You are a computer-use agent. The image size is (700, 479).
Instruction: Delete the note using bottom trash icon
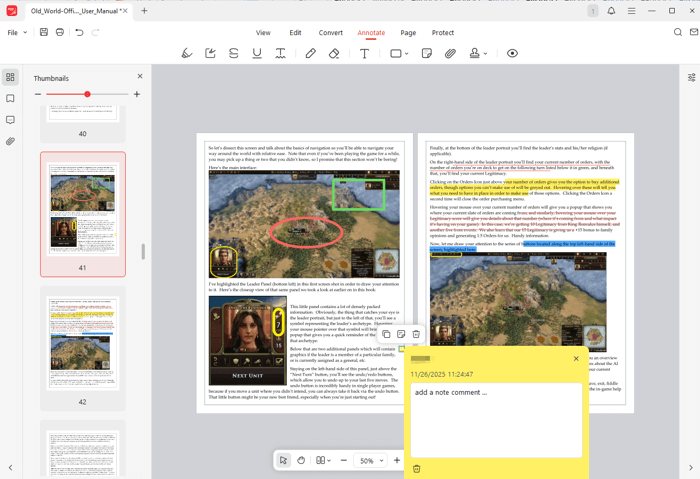pyautogui.click(x=417, y=468)
